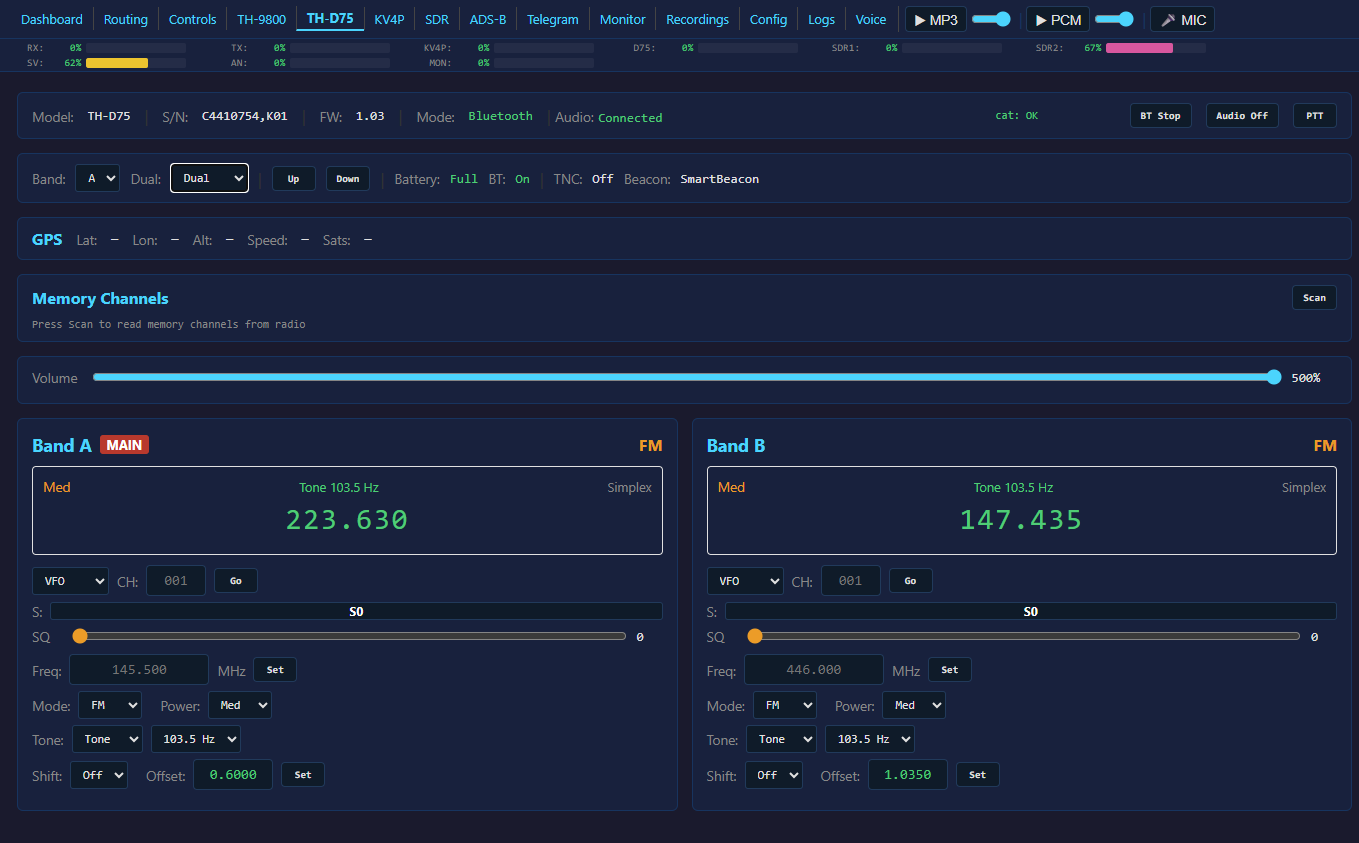The height and width of the screenshot is (843, 1359).
Task: Click Band A frequency input field
Action: coord(139,670)
